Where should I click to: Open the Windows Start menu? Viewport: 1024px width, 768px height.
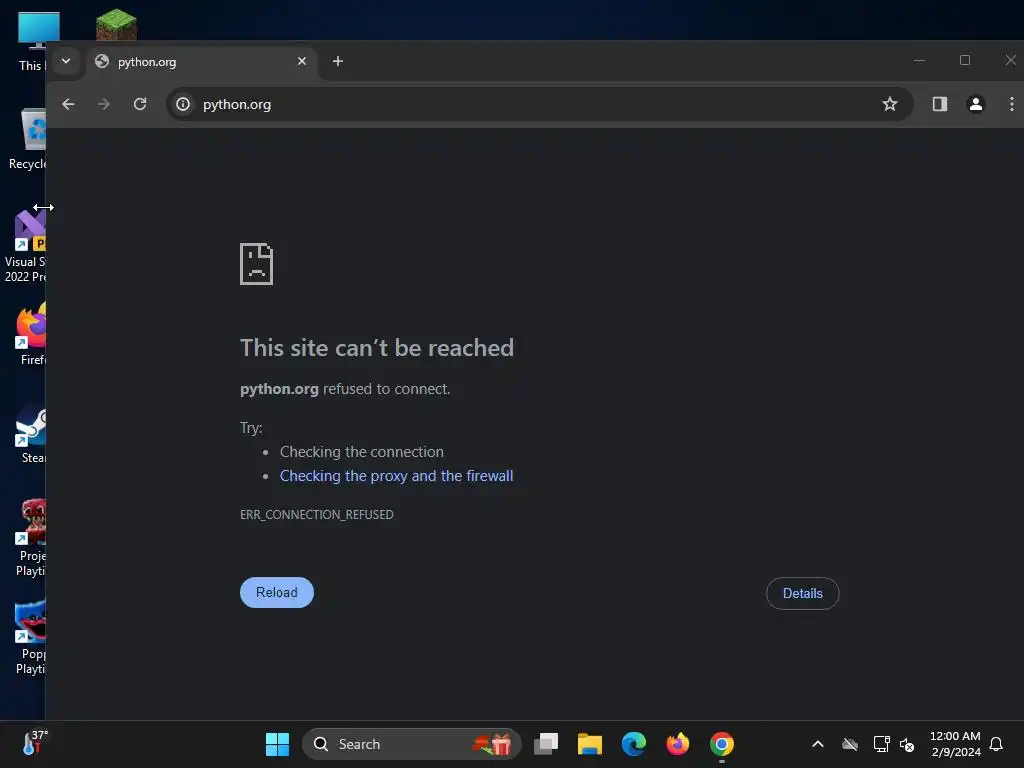pyautogui.click(x=278, y=744)
